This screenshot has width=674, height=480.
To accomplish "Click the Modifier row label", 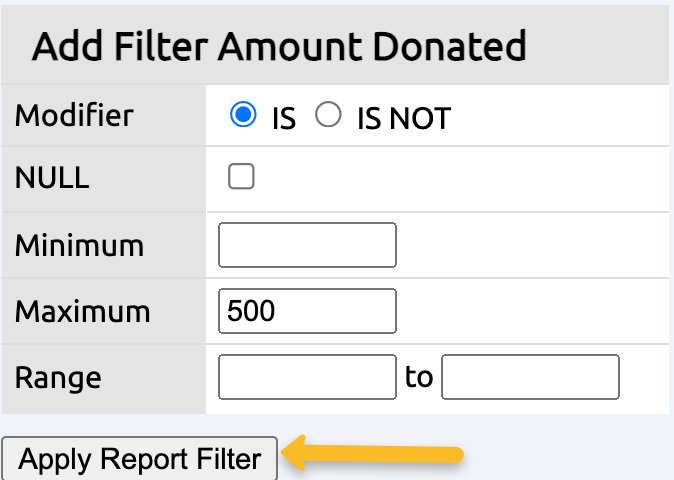I will (x=74, y=115).
